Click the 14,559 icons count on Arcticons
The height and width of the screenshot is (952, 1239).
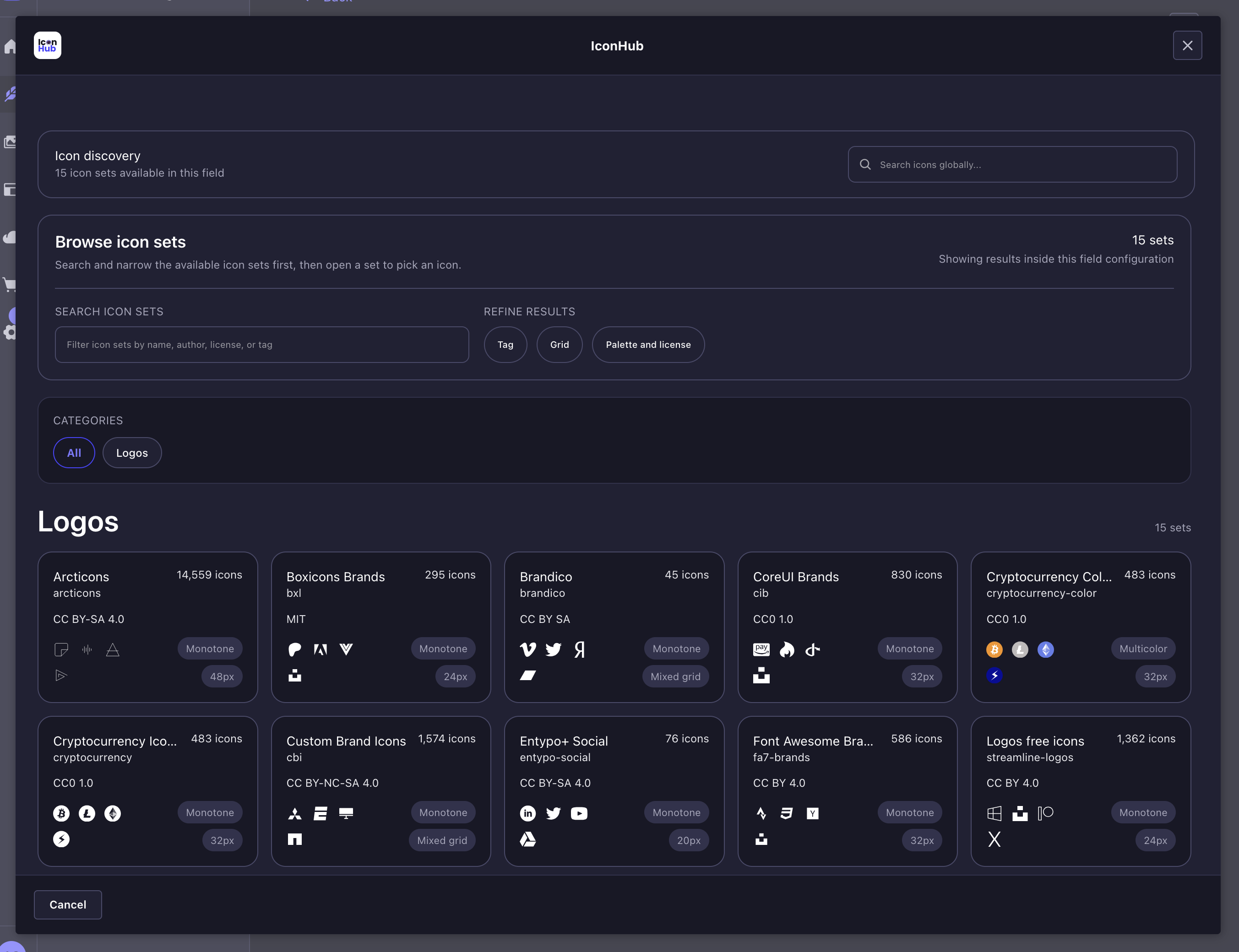[209, 574]
